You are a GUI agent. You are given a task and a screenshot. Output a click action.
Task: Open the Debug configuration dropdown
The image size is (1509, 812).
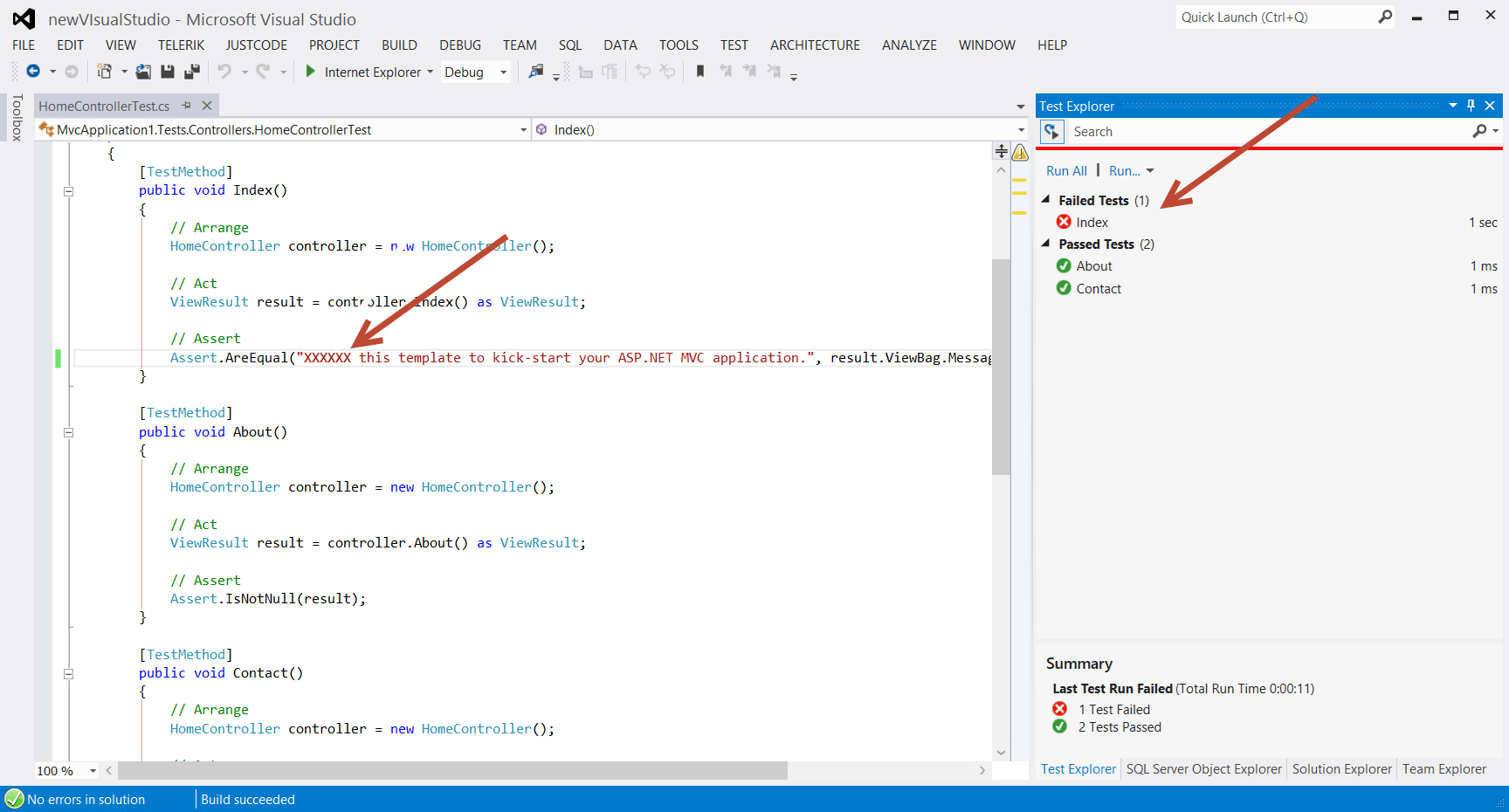[x=502, y=72]
